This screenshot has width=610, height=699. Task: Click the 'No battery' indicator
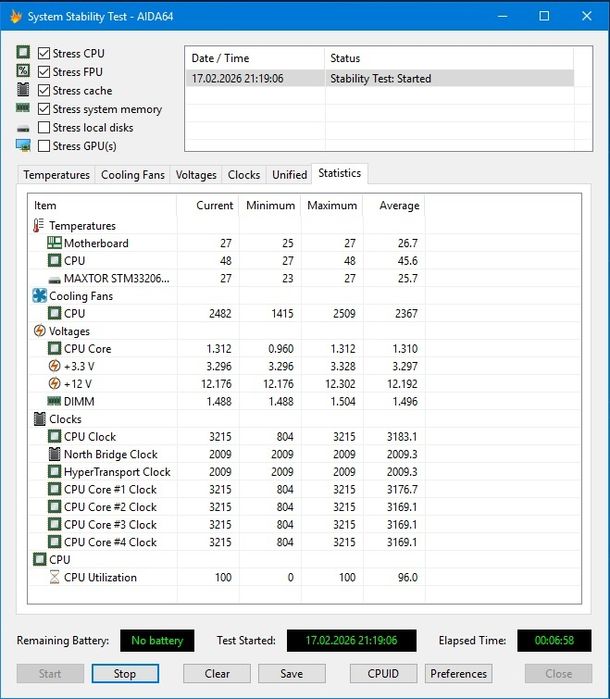[157, 641]
